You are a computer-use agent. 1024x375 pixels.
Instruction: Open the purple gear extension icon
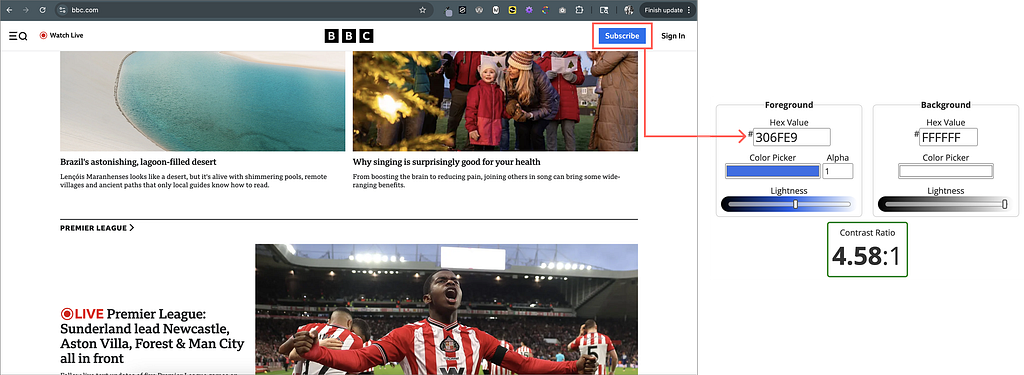pos(529,10)
